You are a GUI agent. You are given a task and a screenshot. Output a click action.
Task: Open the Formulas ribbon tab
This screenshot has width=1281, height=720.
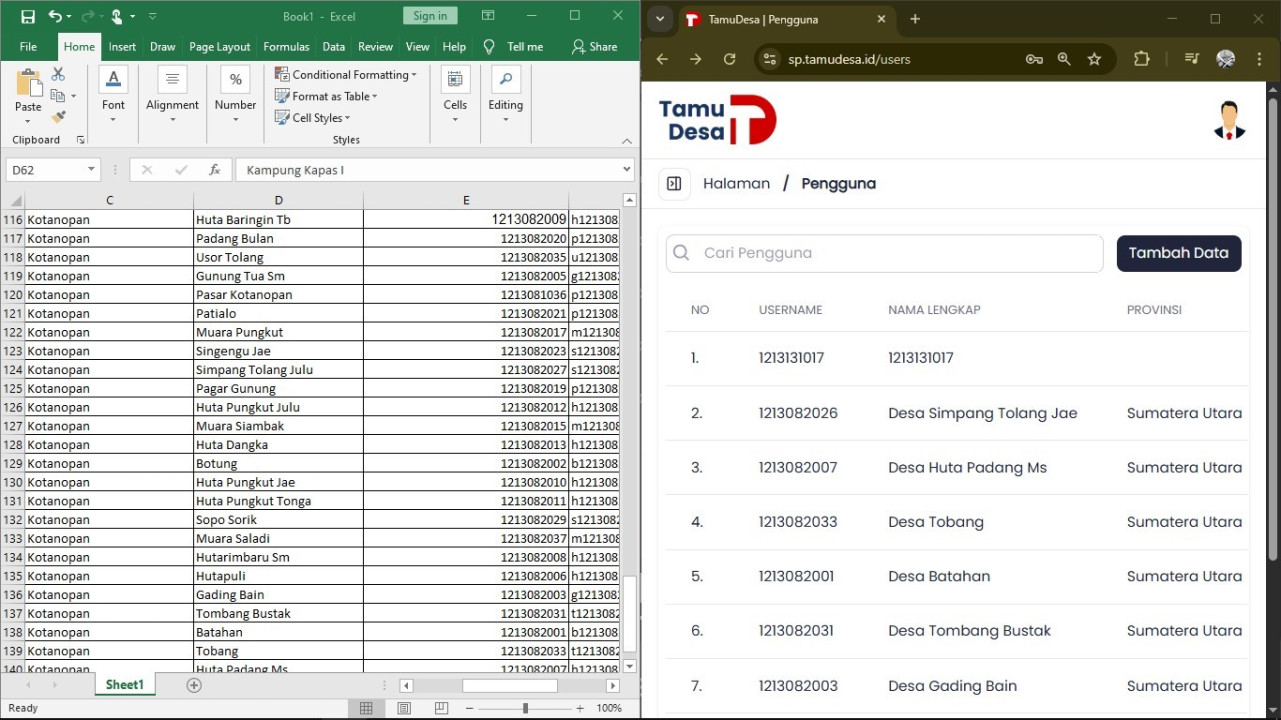click(286, 46)
